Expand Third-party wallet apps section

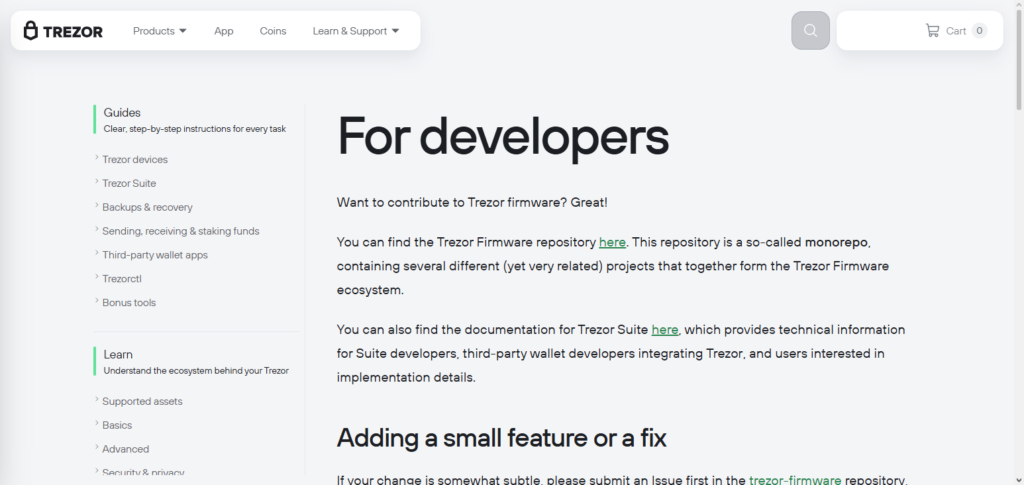(155, 255)
